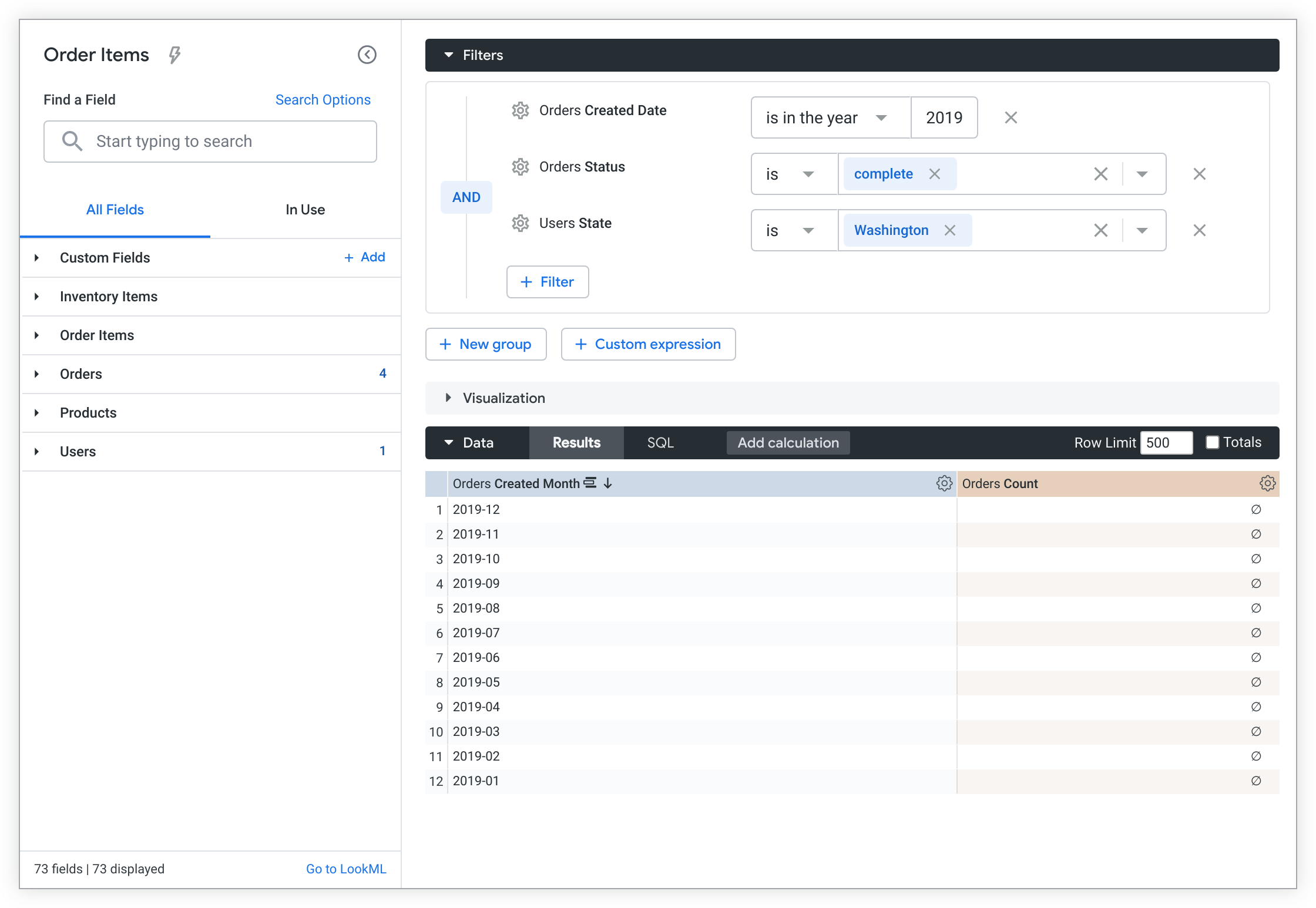
Task: Open the gear menu for the Users State filter
Action: [521, 223]
